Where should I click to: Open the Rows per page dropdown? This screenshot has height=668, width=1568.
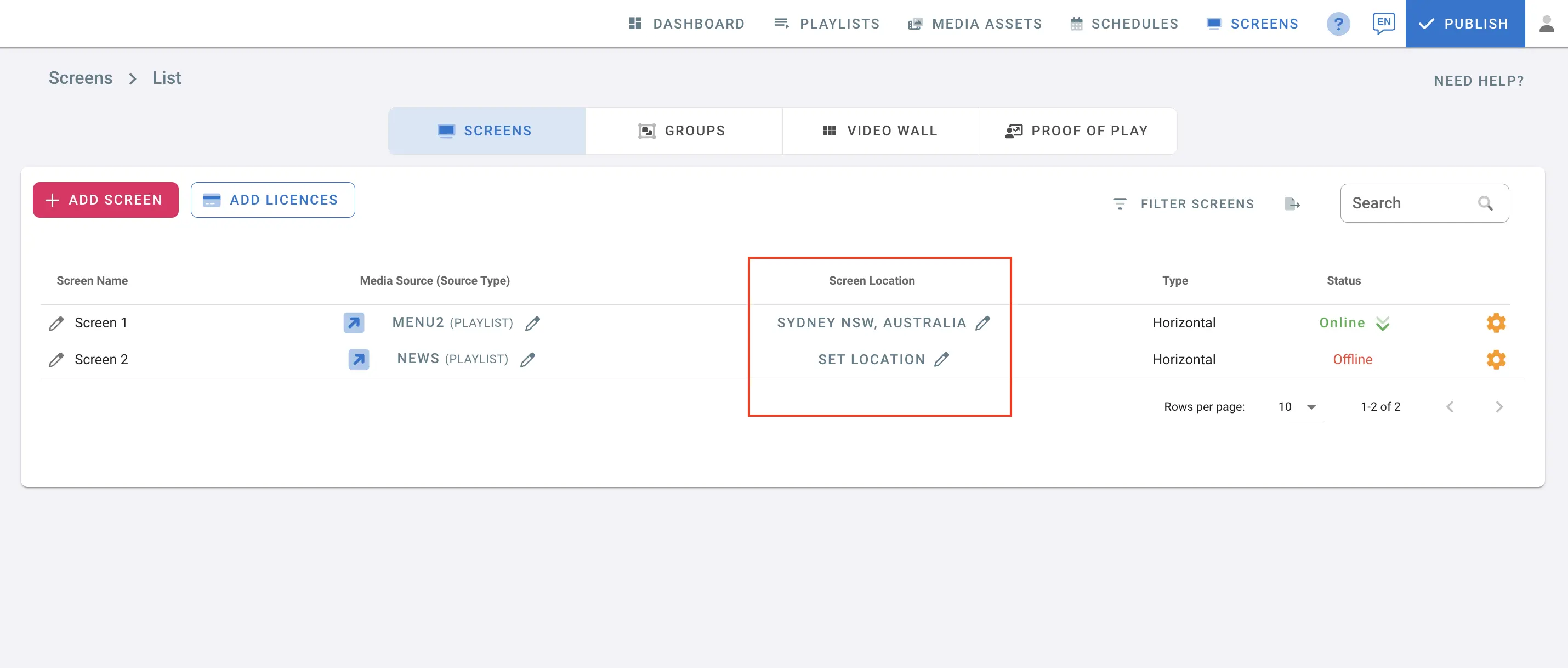pos(1299,407)
